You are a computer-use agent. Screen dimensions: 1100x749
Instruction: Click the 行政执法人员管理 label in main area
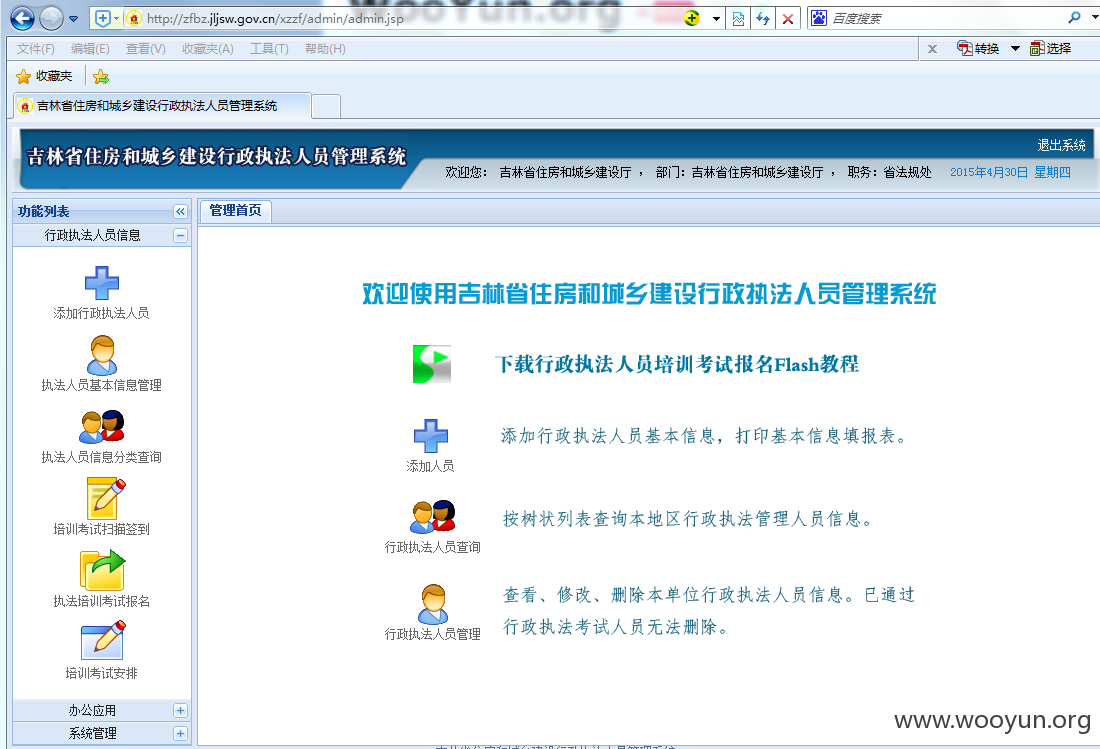(433, 634)
